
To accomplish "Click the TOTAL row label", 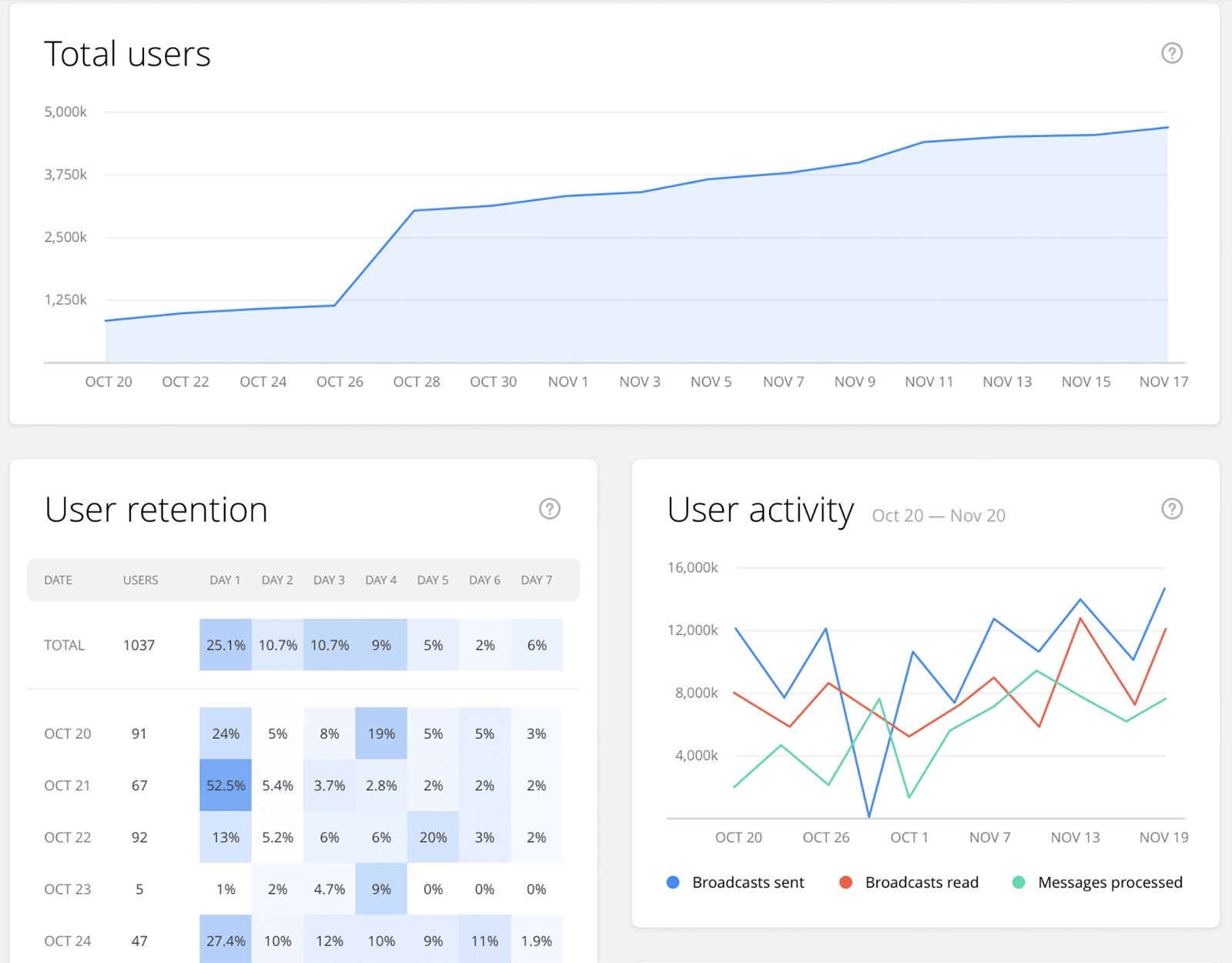I will (x=64, y=645).
